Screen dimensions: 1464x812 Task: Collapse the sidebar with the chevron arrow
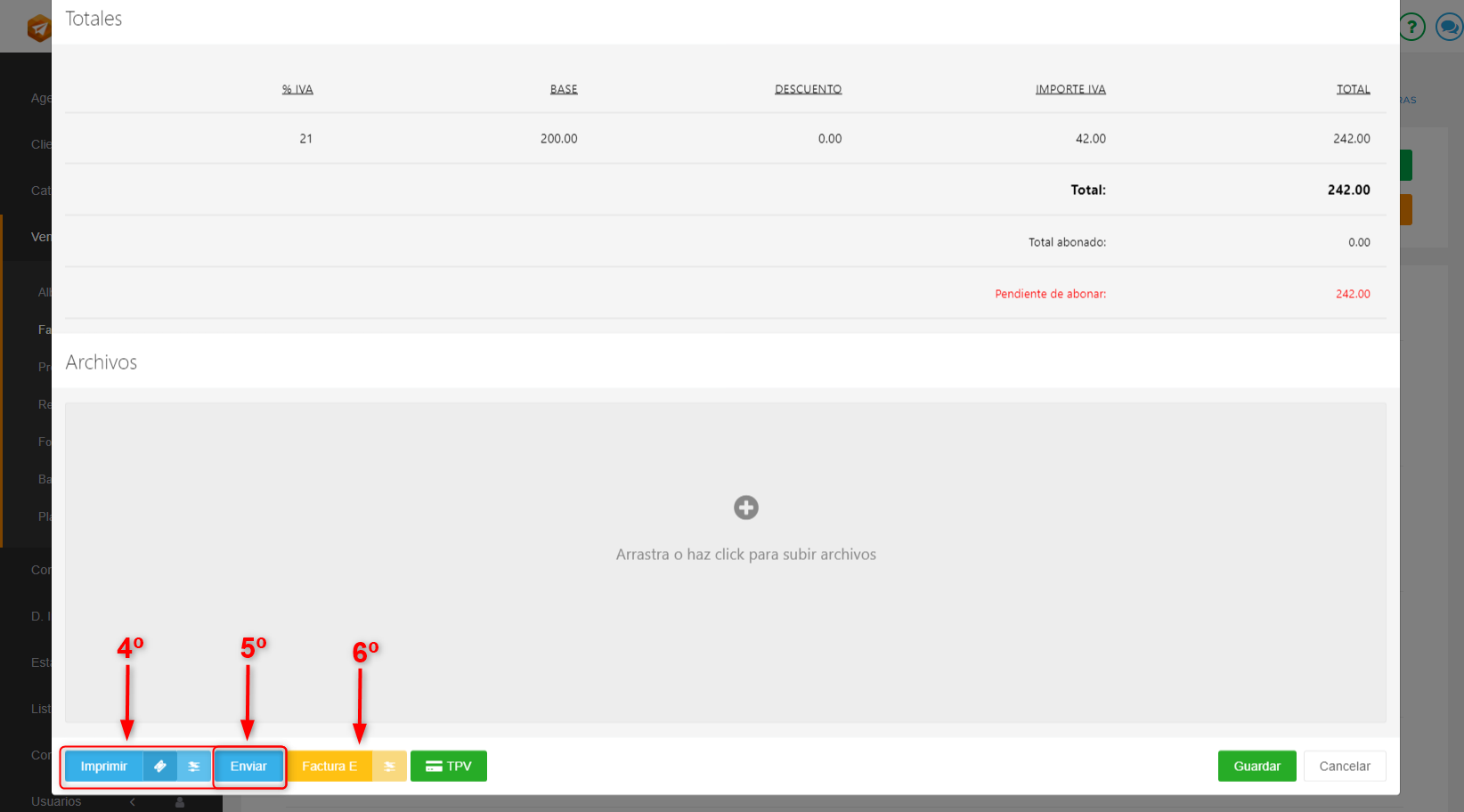(x=133, y=801)
